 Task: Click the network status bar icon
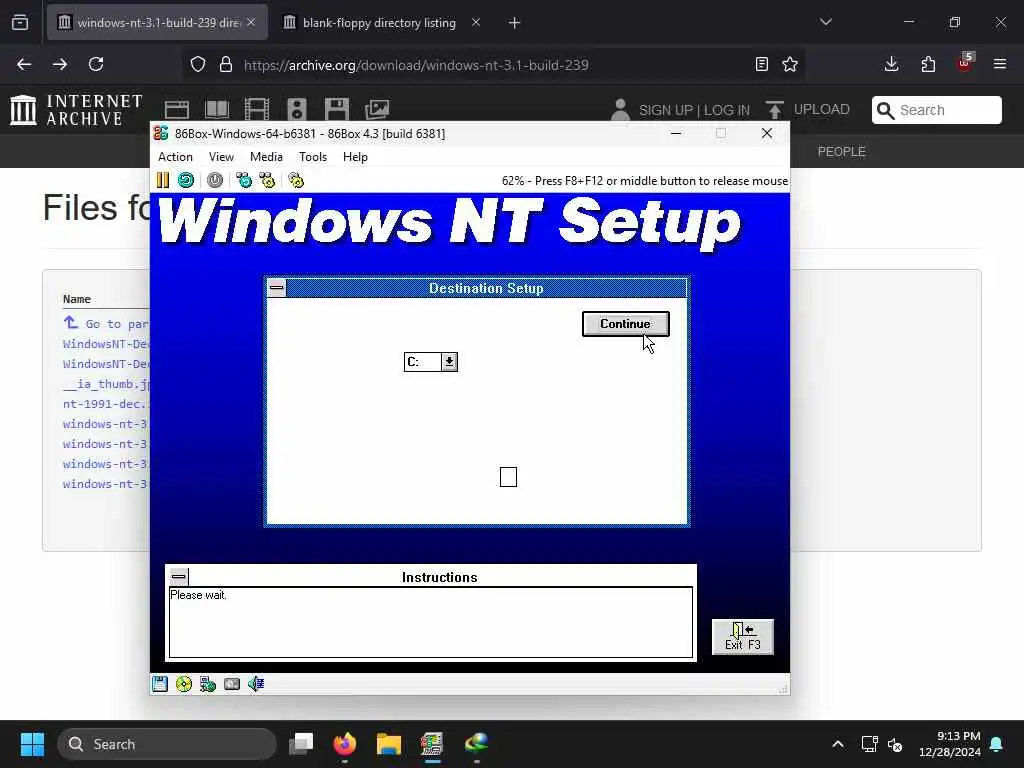(208, 684)
